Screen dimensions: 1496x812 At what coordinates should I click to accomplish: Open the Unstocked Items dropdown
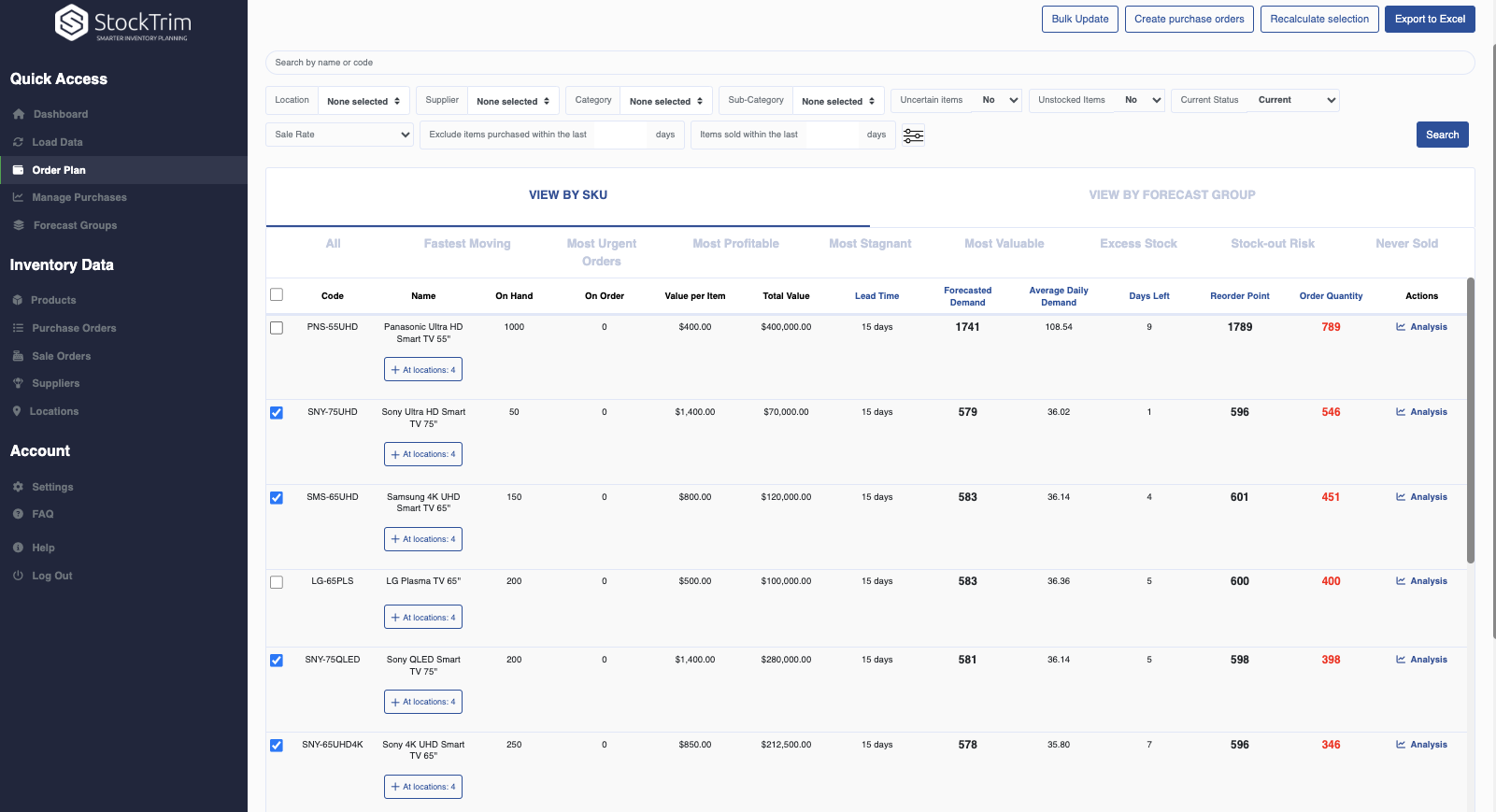click(x=1139, y=100)
